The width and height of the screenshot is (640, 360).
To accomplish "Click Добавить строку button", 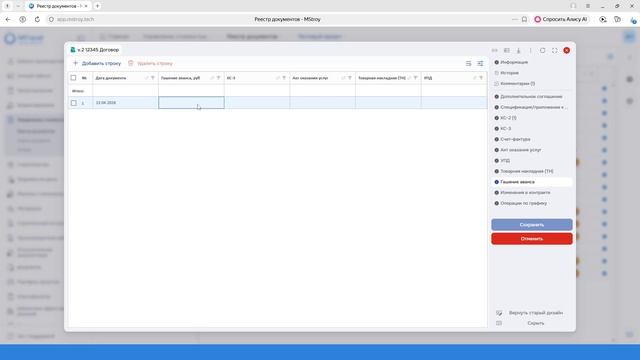I will tap(97, 63).
